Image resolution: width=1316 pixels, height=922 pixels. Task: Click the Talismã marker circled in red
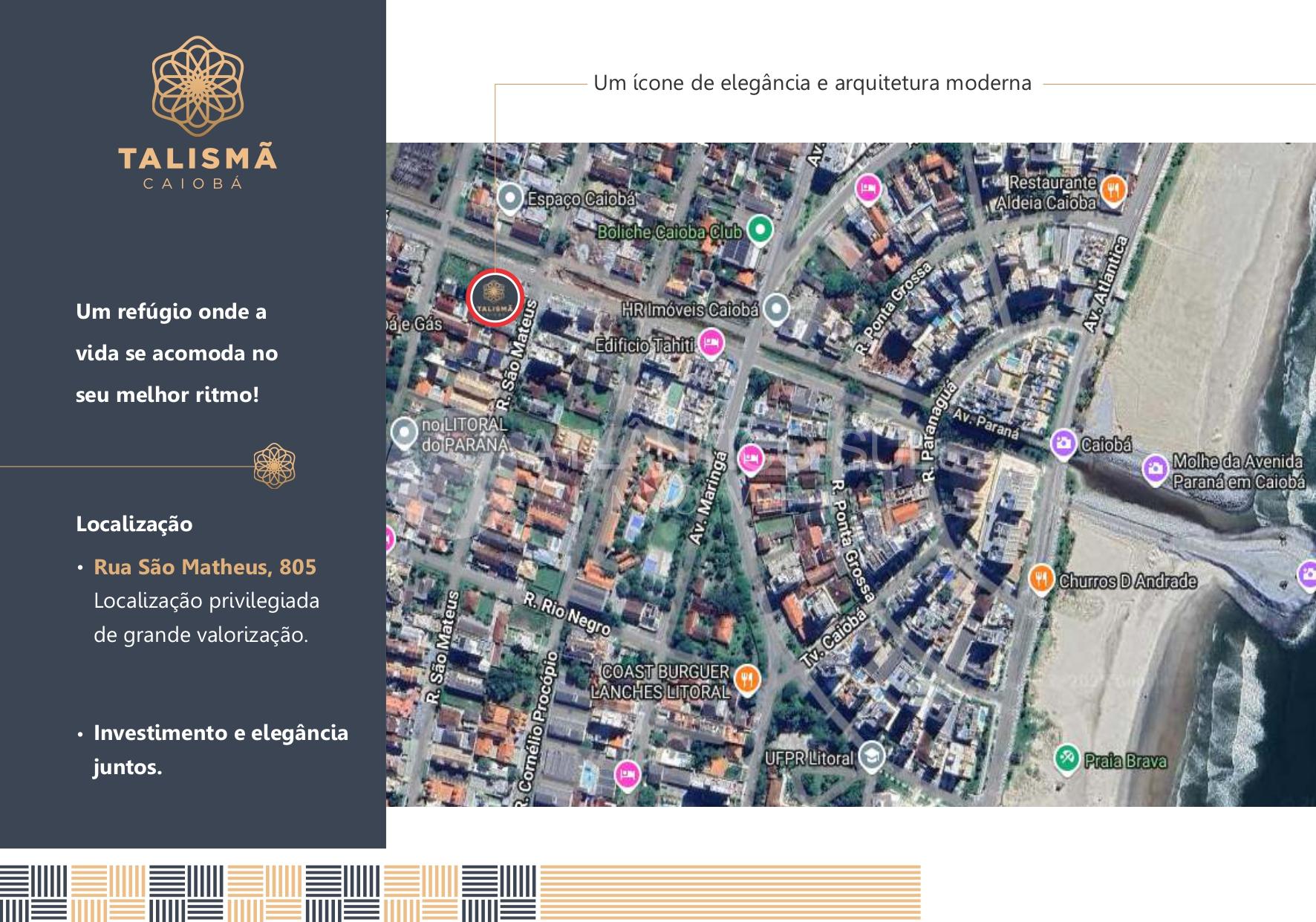pos(495,297)
